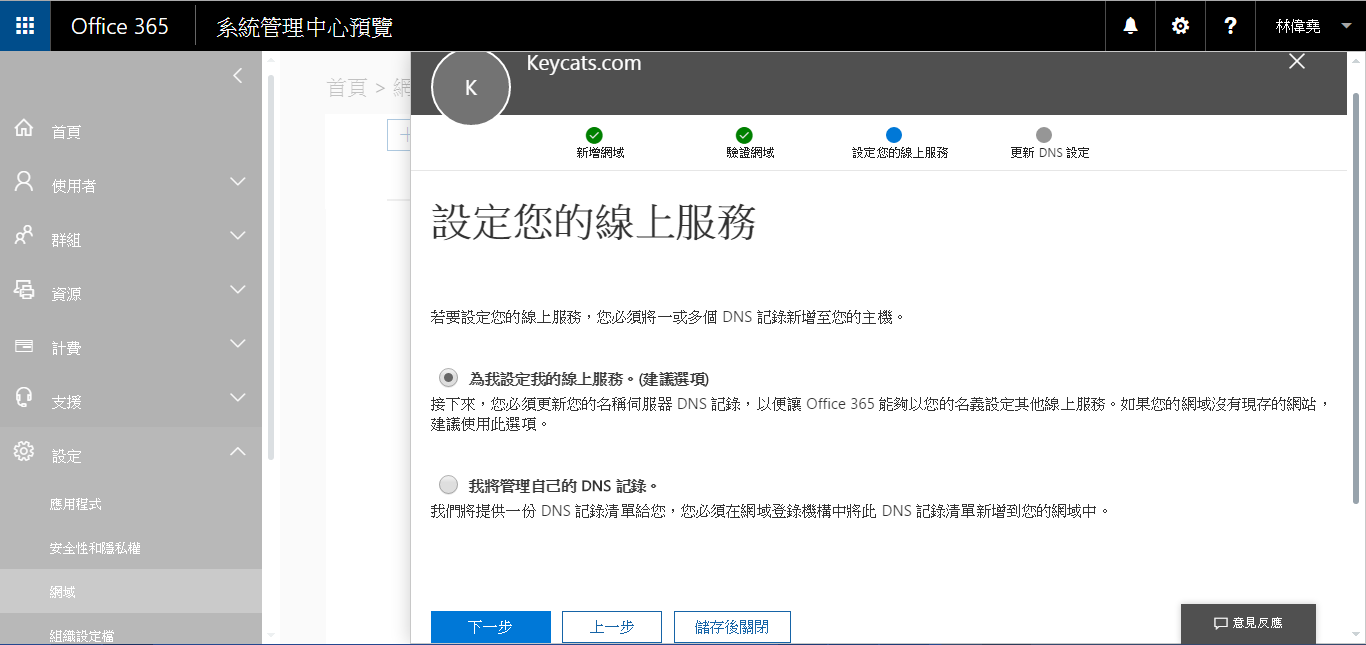
Task: Click the 首頁 home icon in sidebar
Action: pyautogui.click(x=24, y=129)
